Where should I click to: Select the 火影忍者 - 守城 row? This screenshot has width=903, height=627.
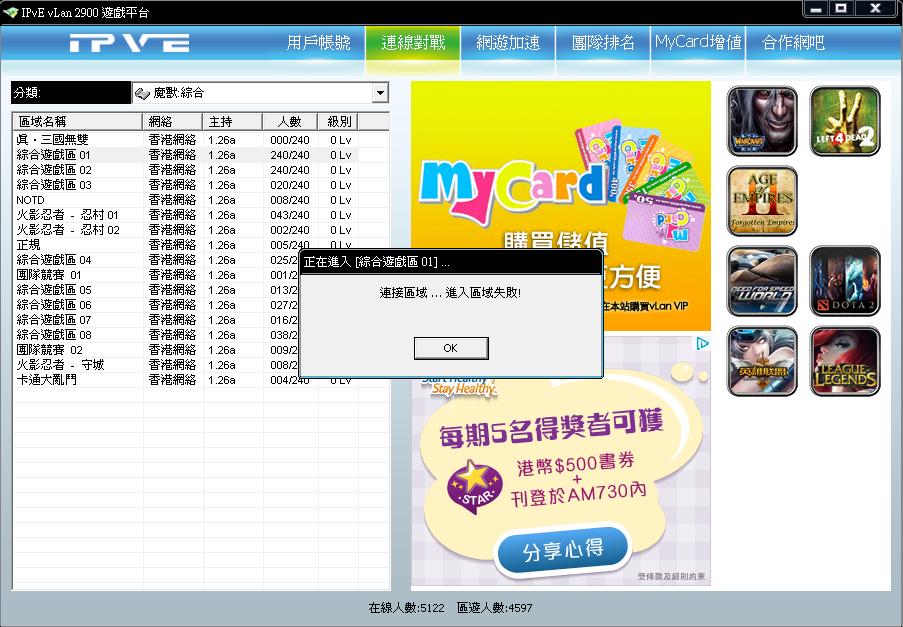(157, 364)
